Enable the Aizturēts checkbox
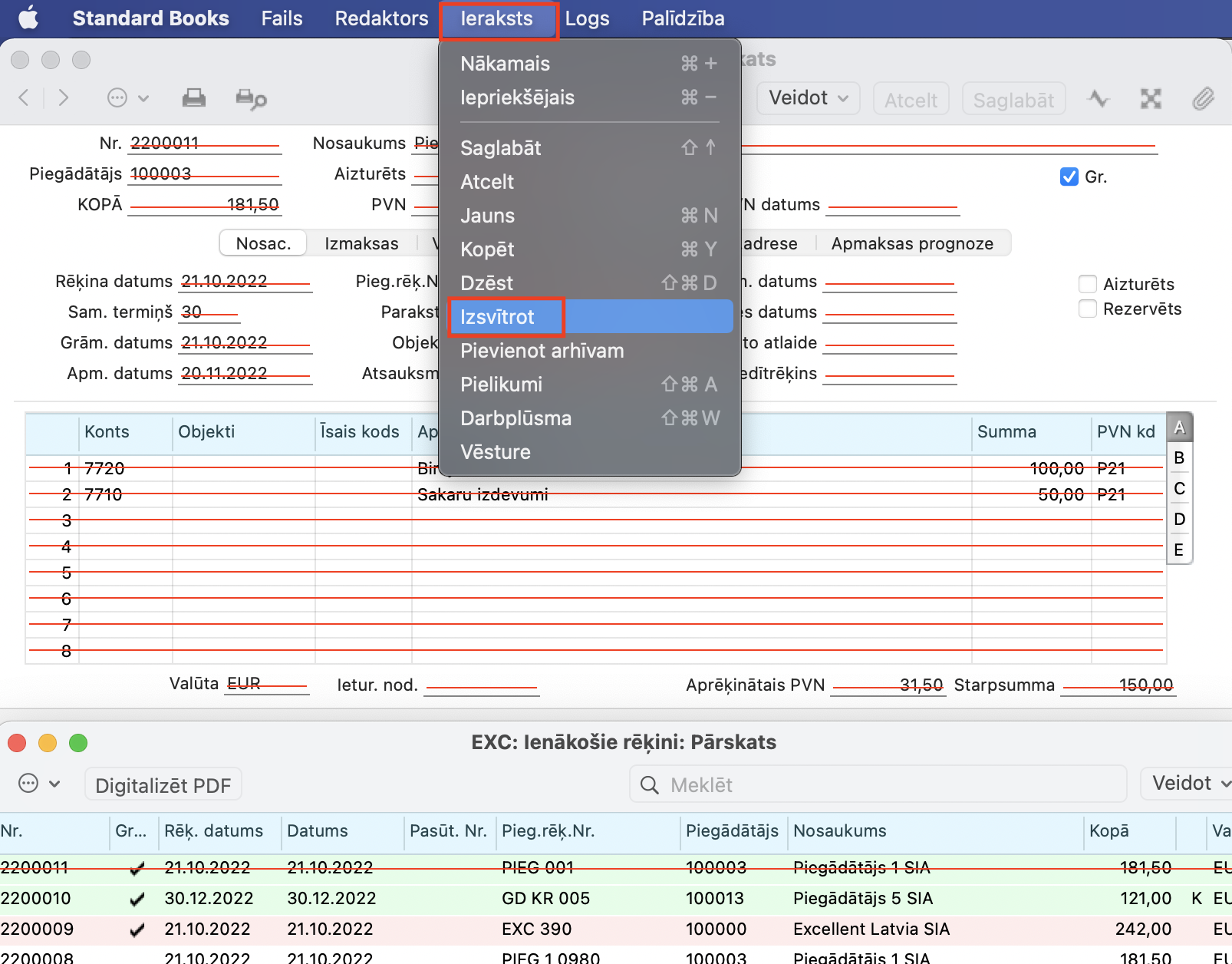Image resolution: width=1232 pixels, height=964 pixels. click(x=1087, y=285)
